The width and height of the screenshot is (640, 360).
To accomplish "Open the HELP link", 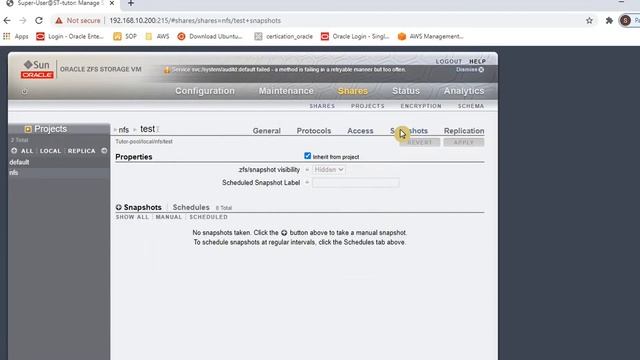I will (x=477, y=61).
